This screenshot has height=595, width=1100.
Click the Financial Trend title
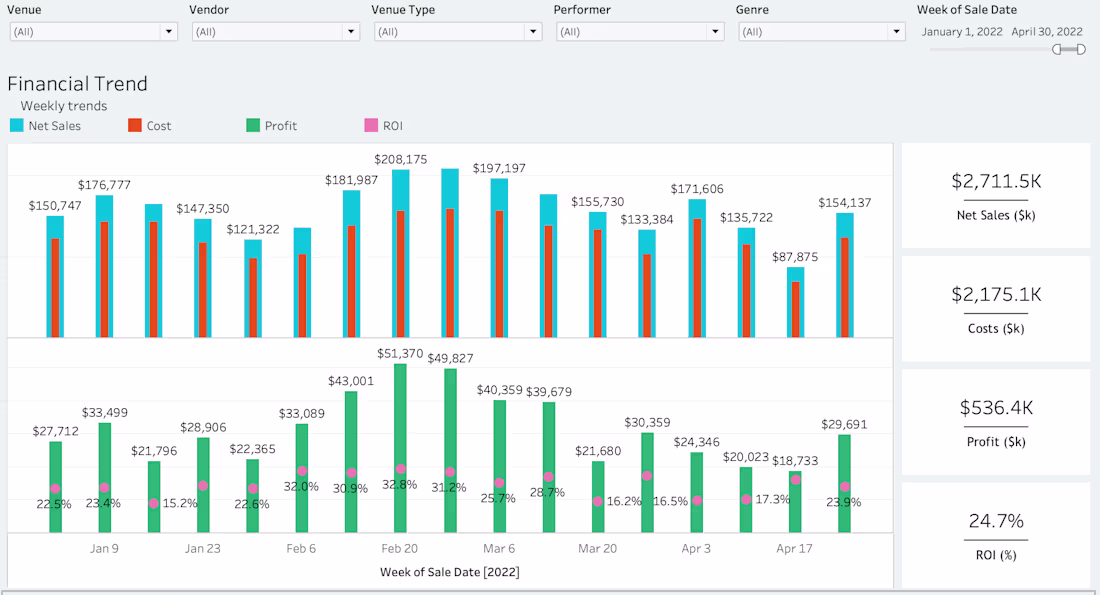tap(77, 83)
